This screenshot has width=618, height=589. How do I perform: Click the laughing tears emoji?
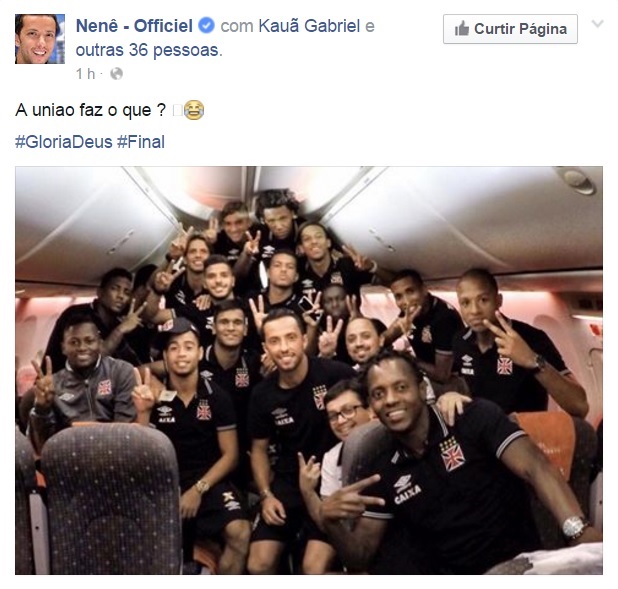click(194, 110)
